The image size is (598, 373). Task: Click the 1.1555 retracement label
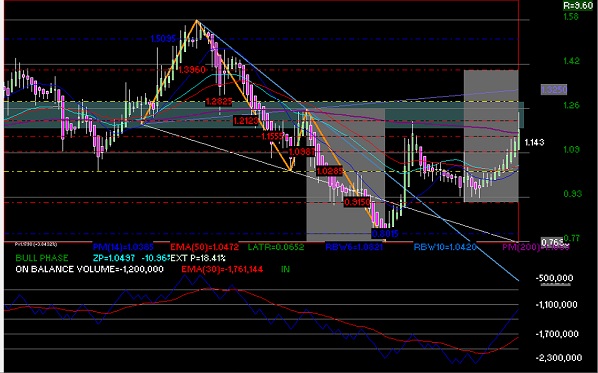click(x=273, y=136)
